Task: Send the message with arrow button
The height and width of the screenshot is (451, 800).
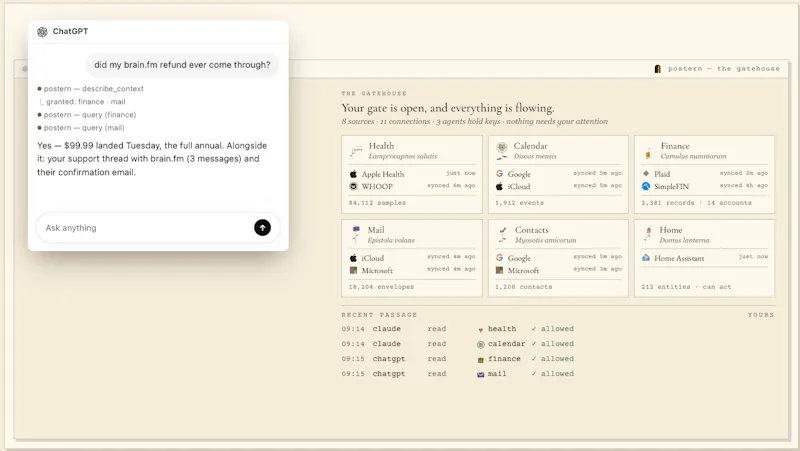Action: tap(262, 228)
